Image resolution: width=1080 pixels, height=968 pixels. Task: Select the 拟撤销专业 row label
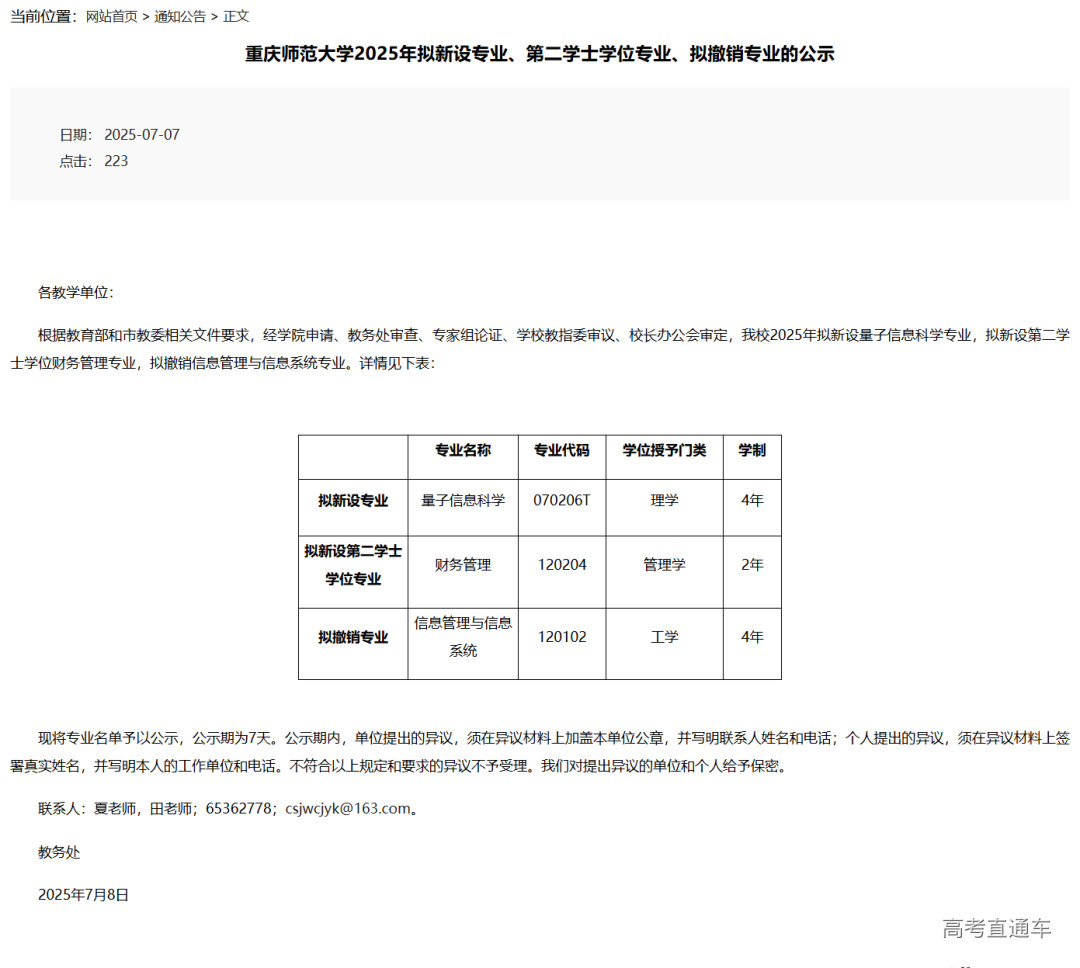pyautogui.click(x=352, y=636)
